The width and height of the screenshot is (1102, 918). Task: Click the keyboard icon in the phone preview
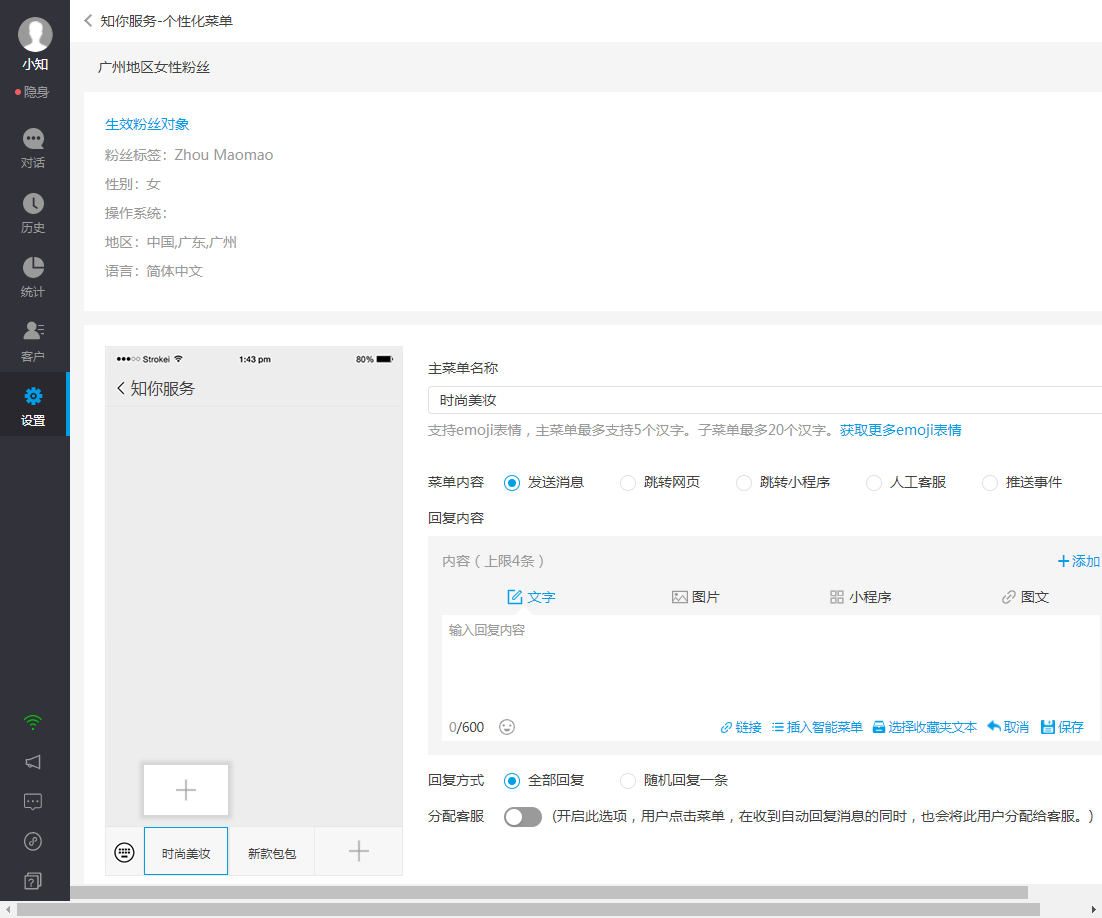tap(122, 851)
